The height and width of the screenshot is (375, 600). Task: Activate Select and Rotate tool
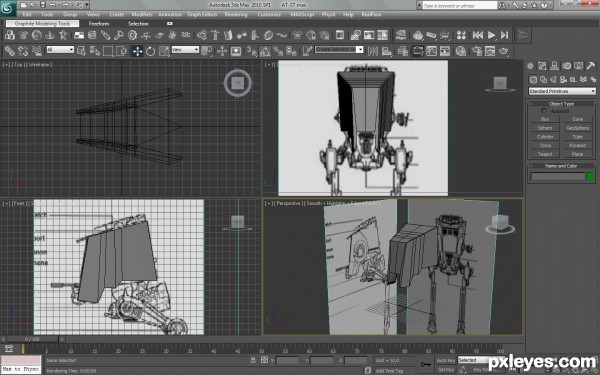150,51
